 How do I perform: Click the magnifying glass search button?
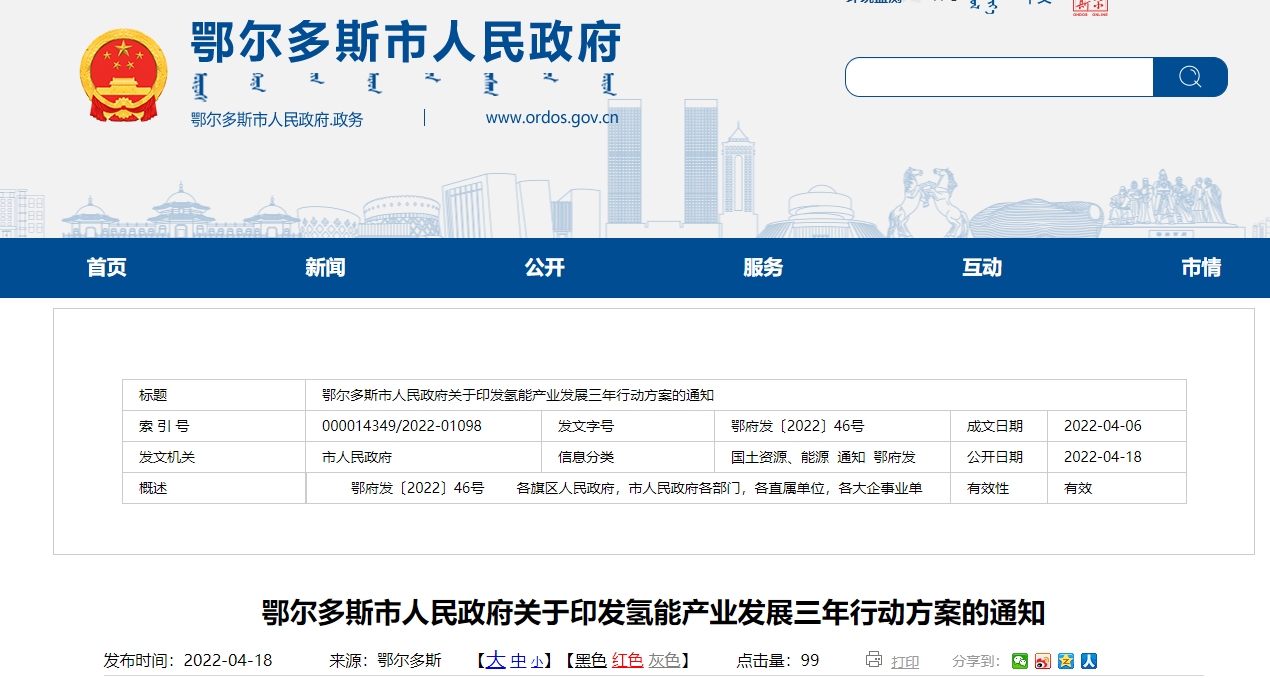tap(1189, 77)
